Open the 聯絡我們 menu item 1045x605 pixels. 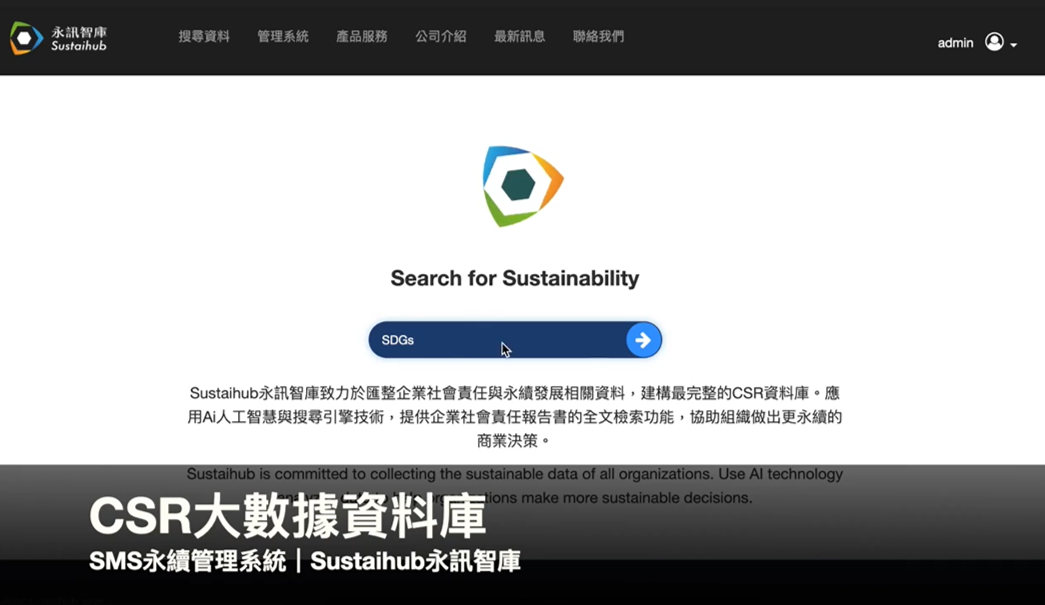pyautogui.click(x=598, y=37)
